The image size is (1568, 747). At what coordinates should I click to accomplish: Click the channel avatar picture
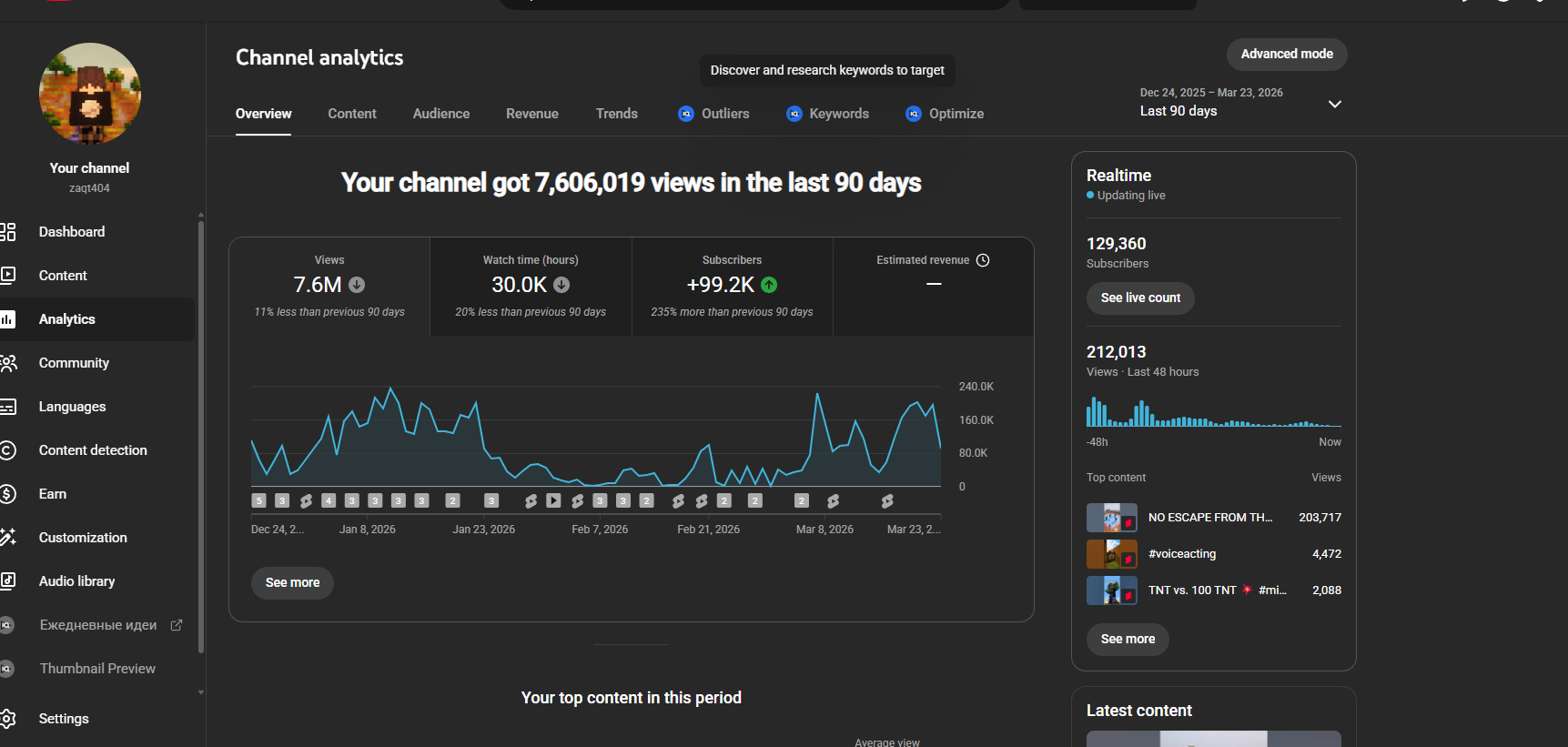pyautogui.click(x=90, y=94)
